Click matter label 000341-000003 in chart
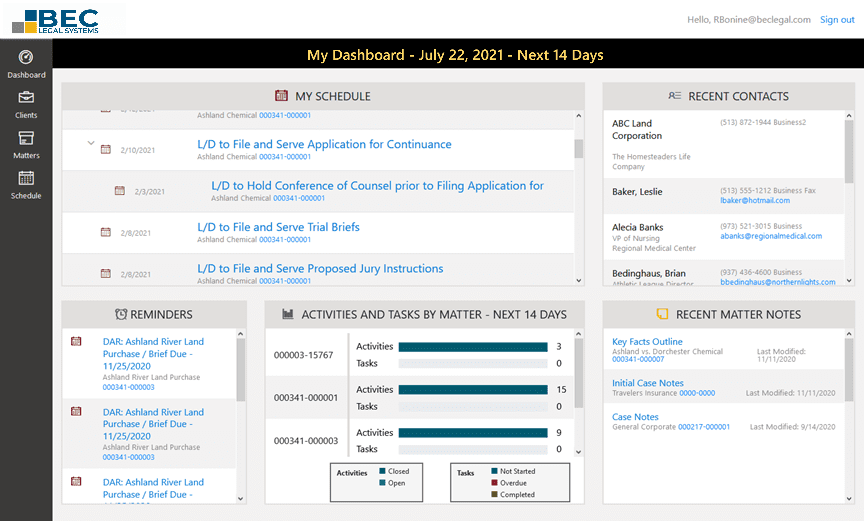 click(305, 441)
